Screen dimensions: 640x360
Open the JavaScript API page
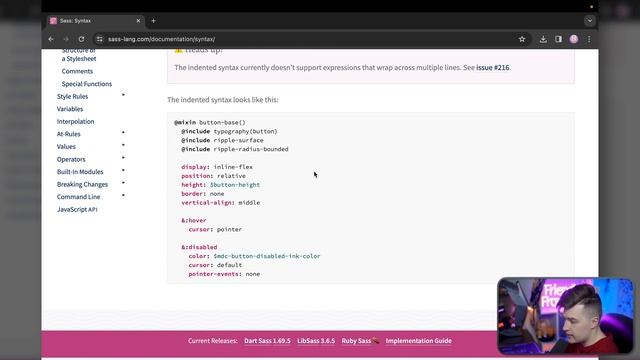[x=77, y=209]
